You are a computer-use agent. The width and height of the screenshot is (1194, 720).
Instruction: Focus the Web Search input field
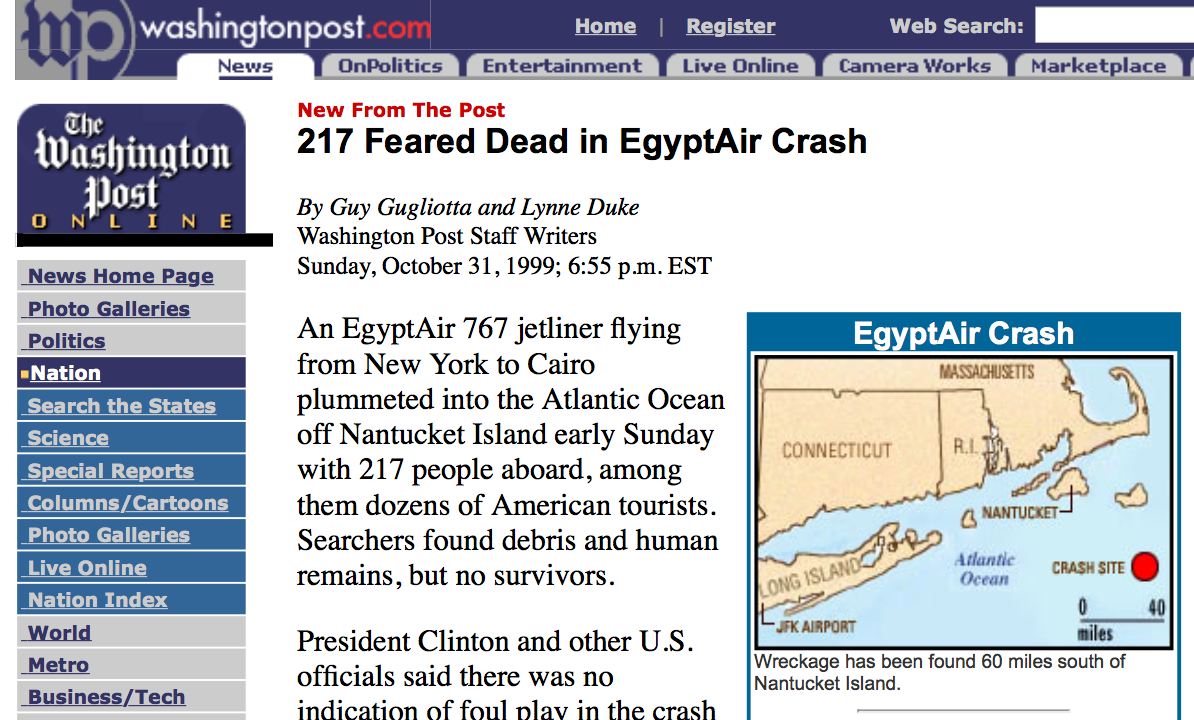[1114, 26]
